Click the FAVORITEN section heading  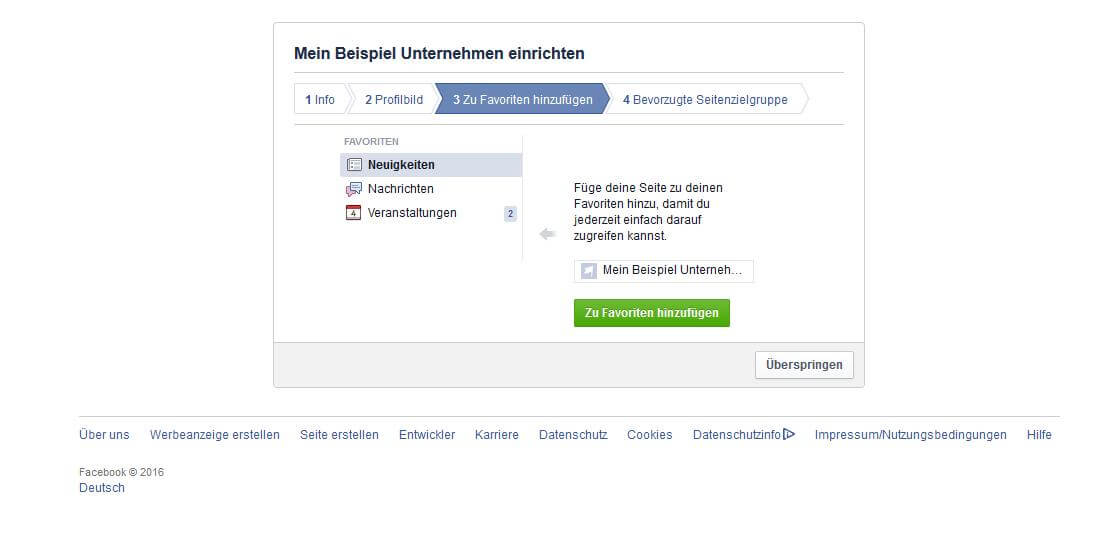tap(371, 142)
